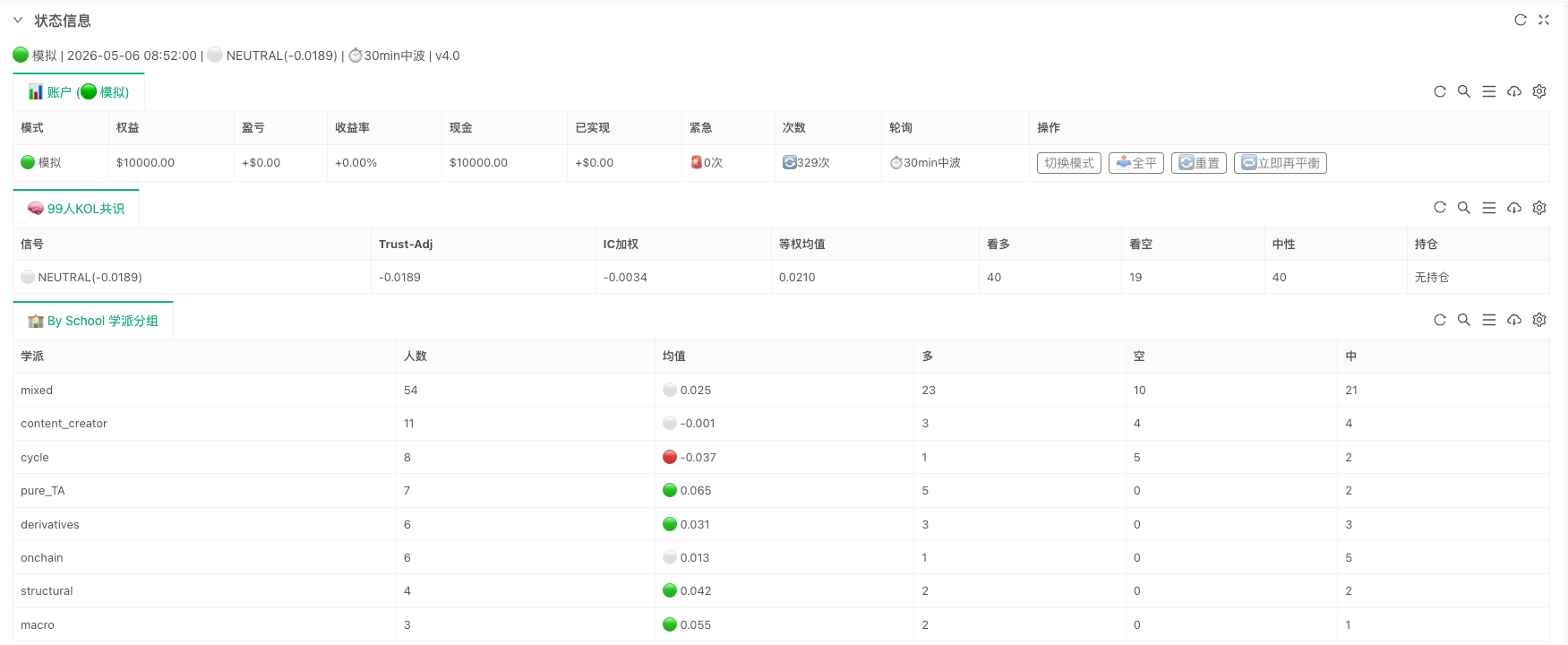The width and height of the screenshot is (1568, 645).
Task: Refresh the 账户 table
Action: [x=1440, y=91]
